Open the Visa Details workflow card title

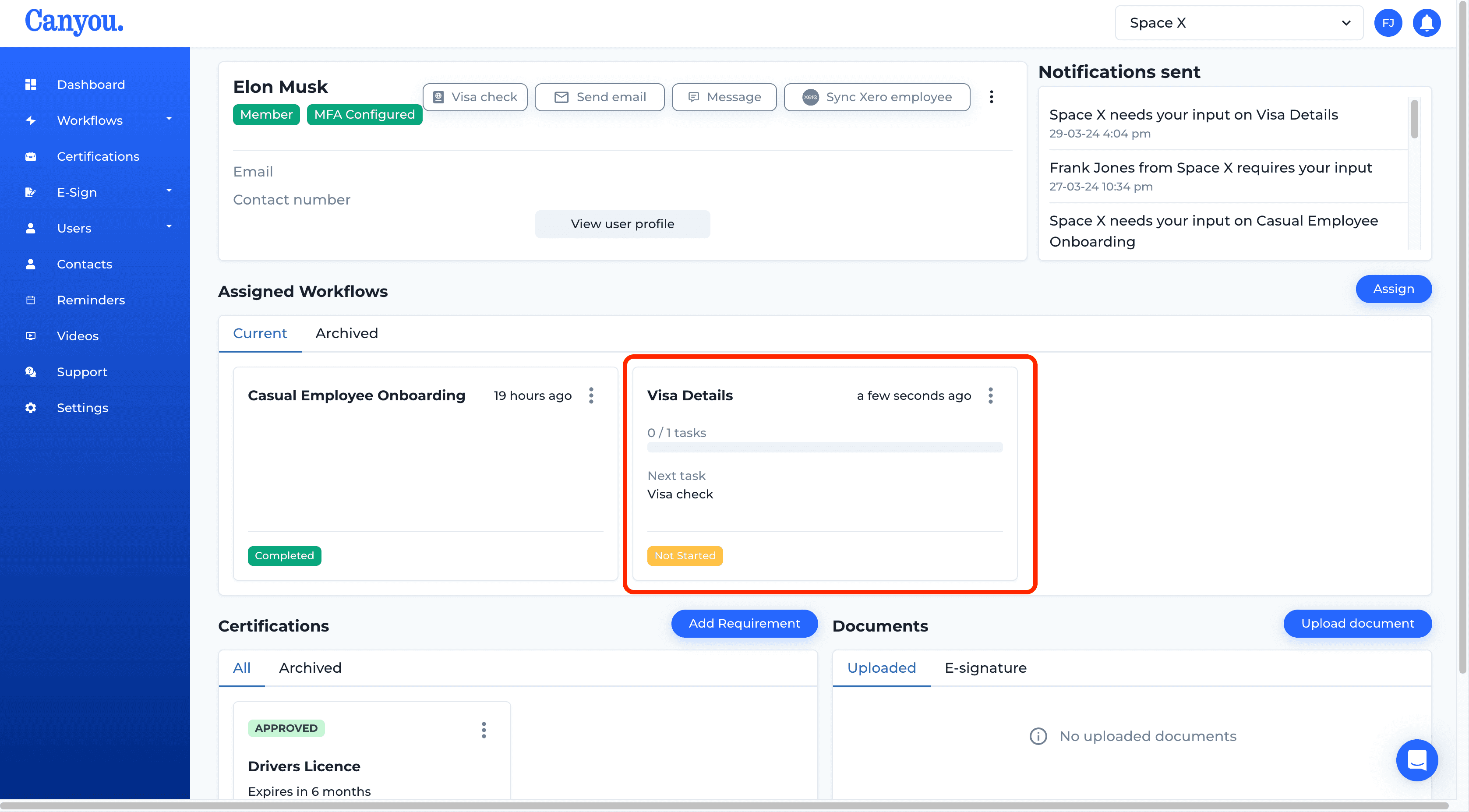coord(690,396)
